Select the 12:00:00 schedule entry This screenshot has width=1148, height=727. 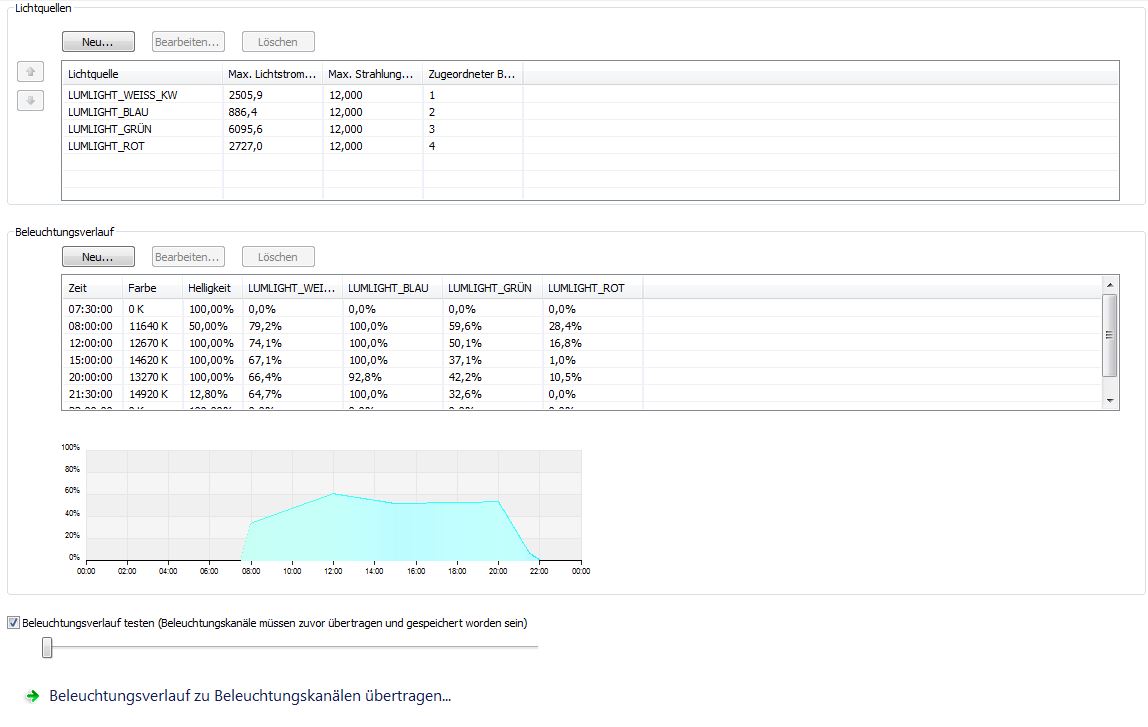(x=90, y=343)
